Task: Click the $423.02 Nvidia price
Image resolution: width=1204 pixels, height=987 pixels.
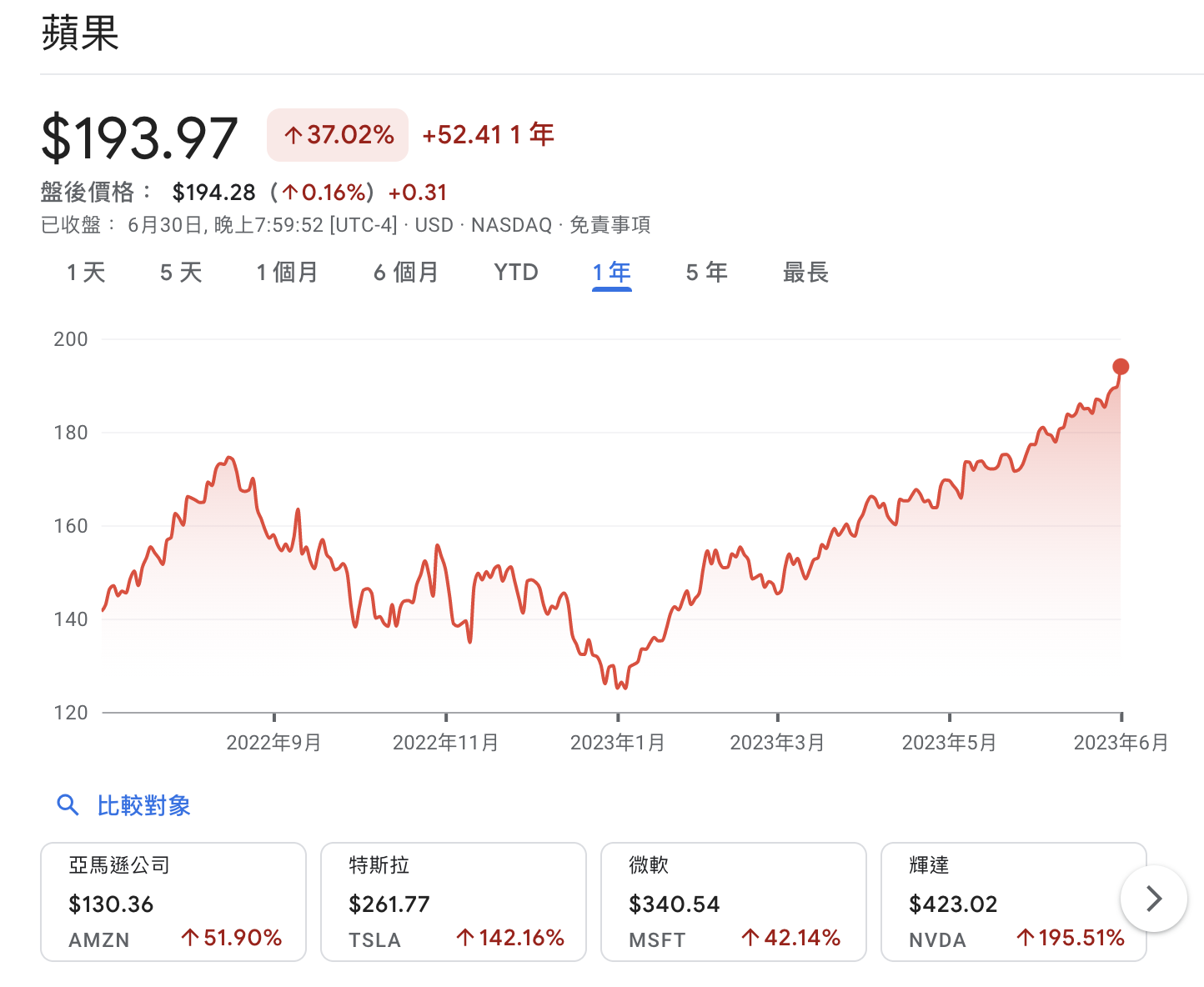Action: 953,904
